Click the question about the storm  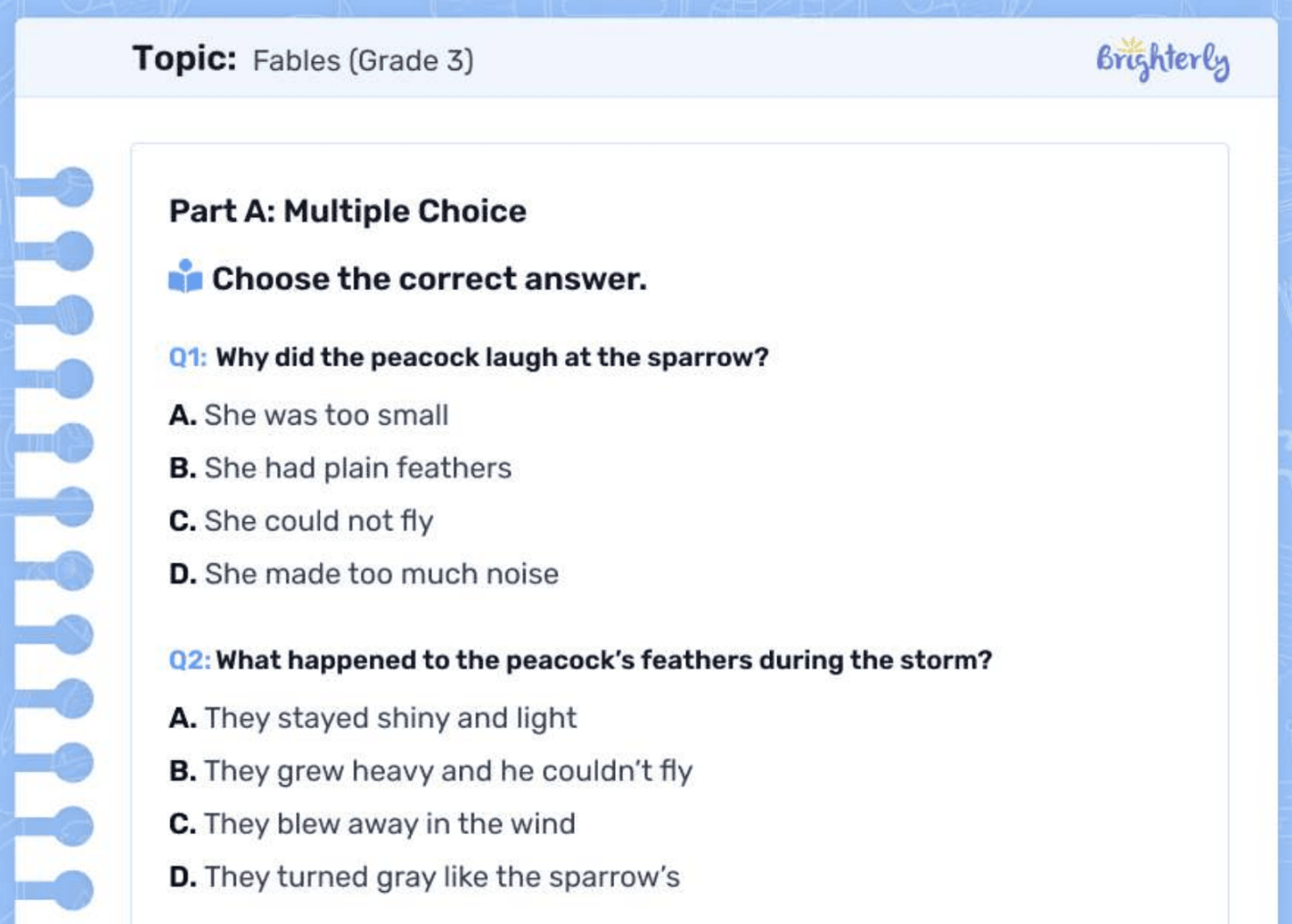point(603,660)
